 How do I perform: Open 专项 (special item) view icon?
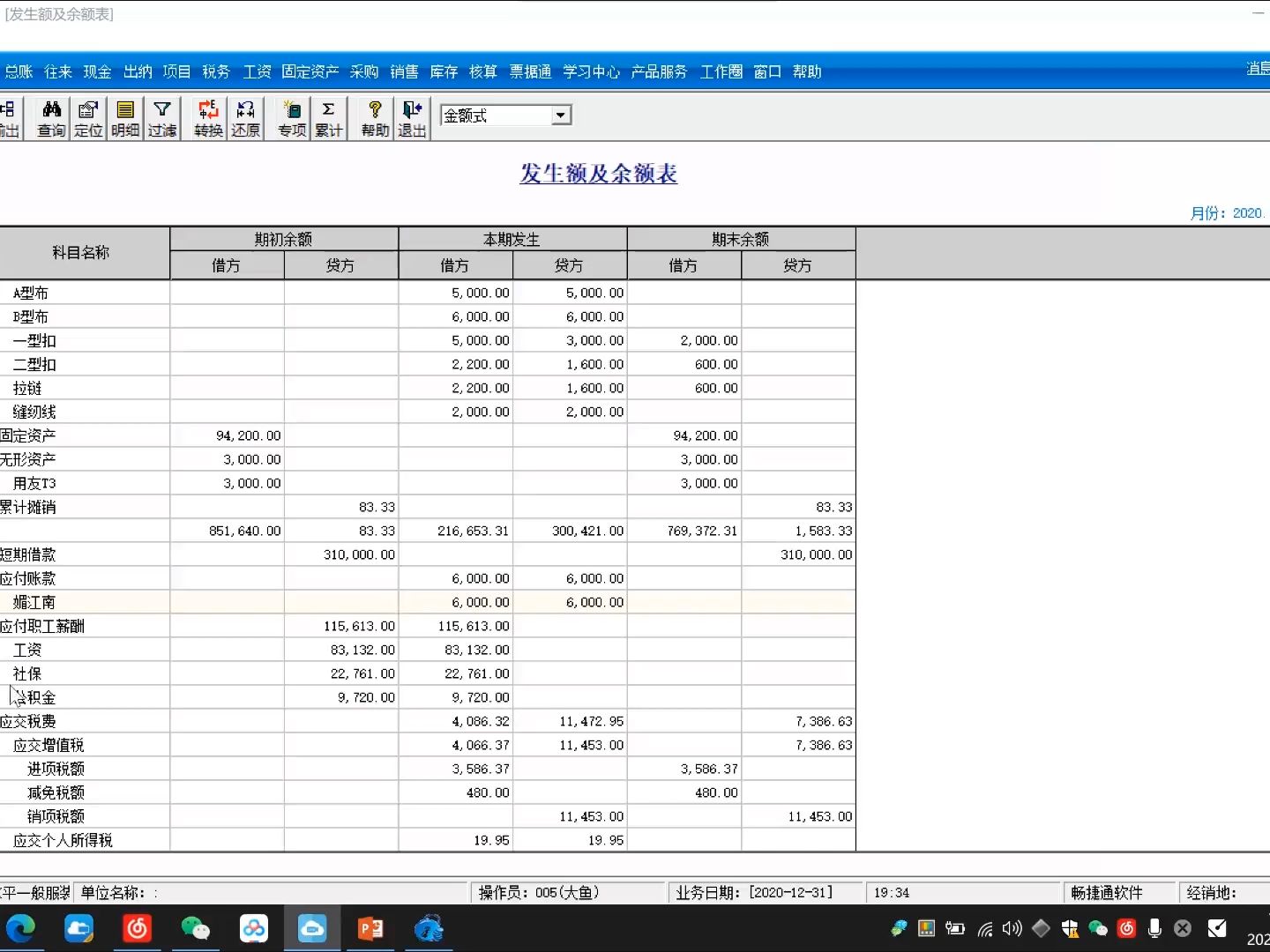[x=290, y=118]
